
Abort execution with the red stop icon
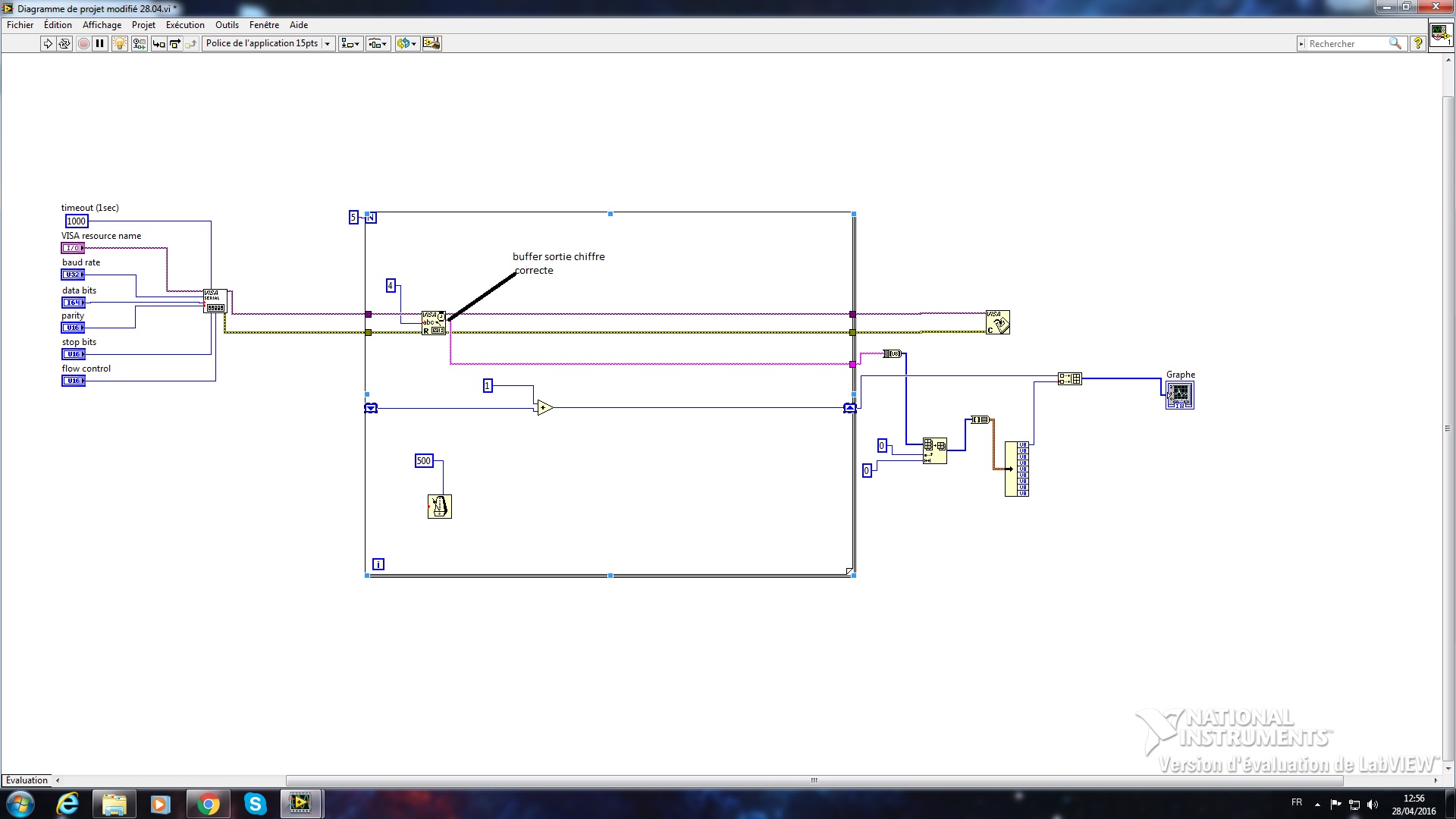click(83, 43)
